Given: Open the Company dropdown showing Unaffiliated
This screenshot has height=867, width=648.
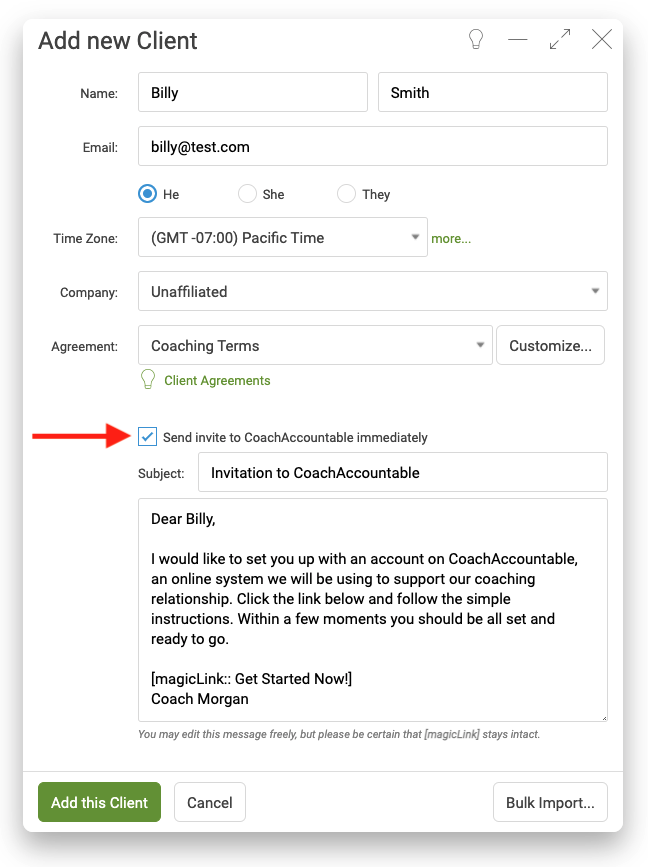Looking at the screenshot, I should [x=373, y=291].
